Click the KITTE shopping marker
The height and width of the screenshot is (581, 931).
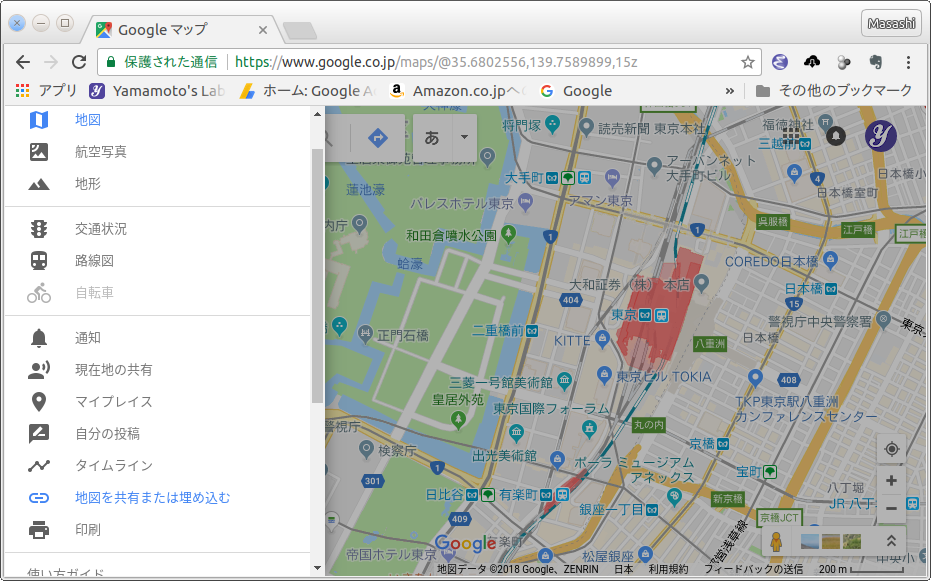pyautogui.click(x=602, y=341)
